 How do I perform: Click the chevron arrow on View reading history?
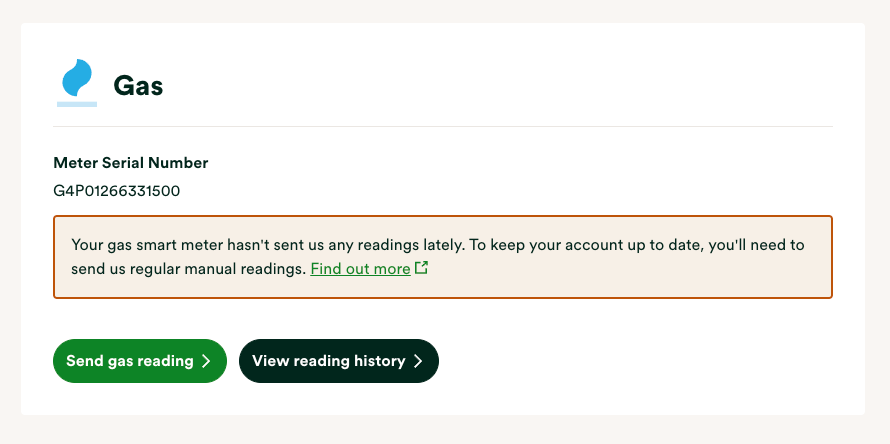[x=418, y=361]
